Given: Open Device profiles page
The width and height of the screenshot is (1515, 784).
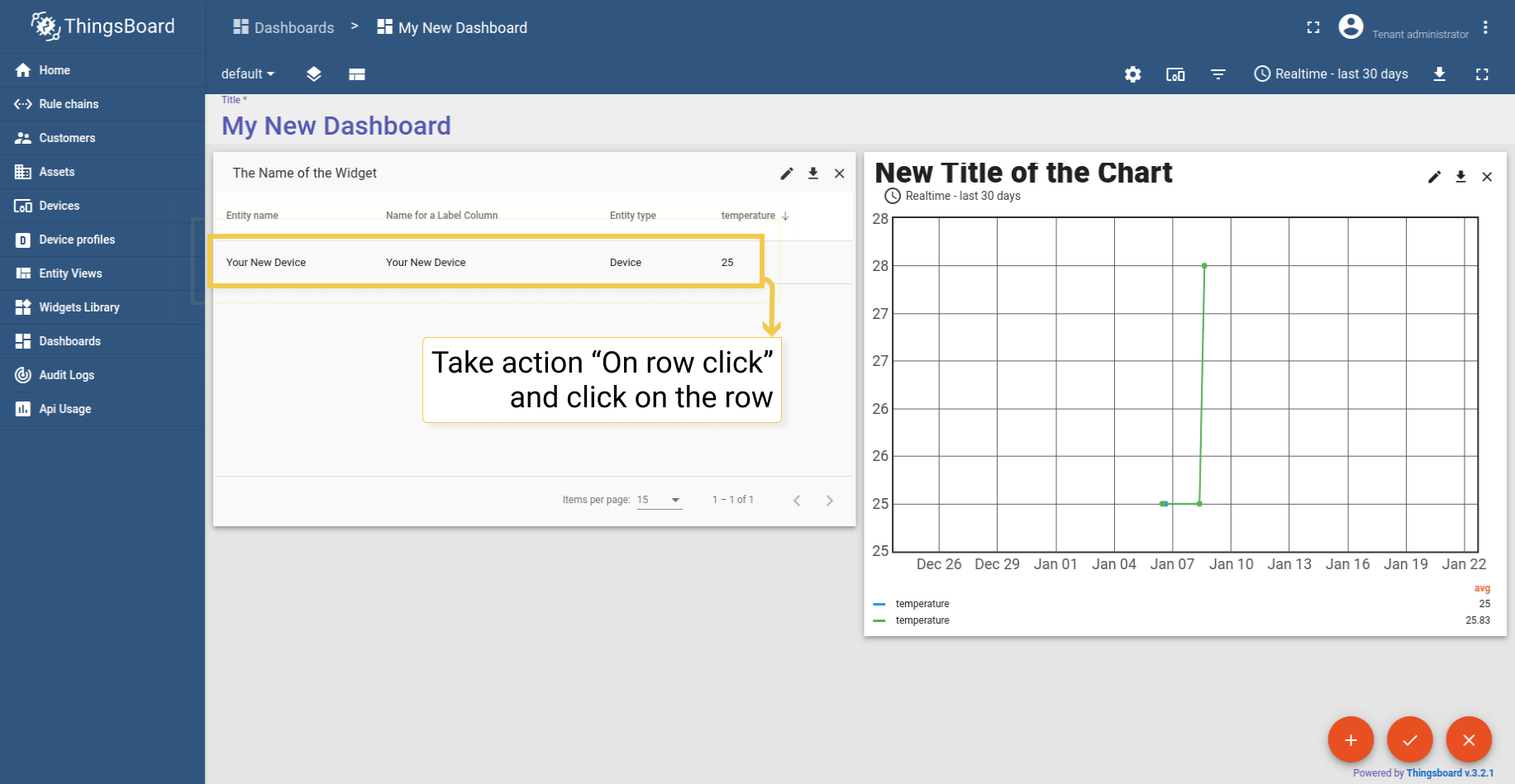Looking at the screenshot, I should [x=102, y=240].
